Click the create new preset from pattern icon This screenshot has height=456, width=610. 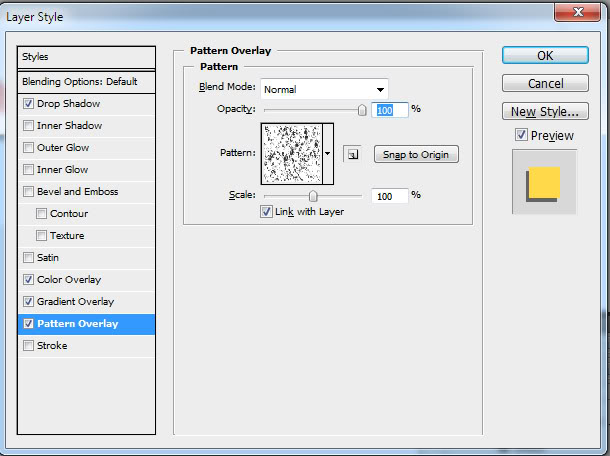(x=352, y=154)
